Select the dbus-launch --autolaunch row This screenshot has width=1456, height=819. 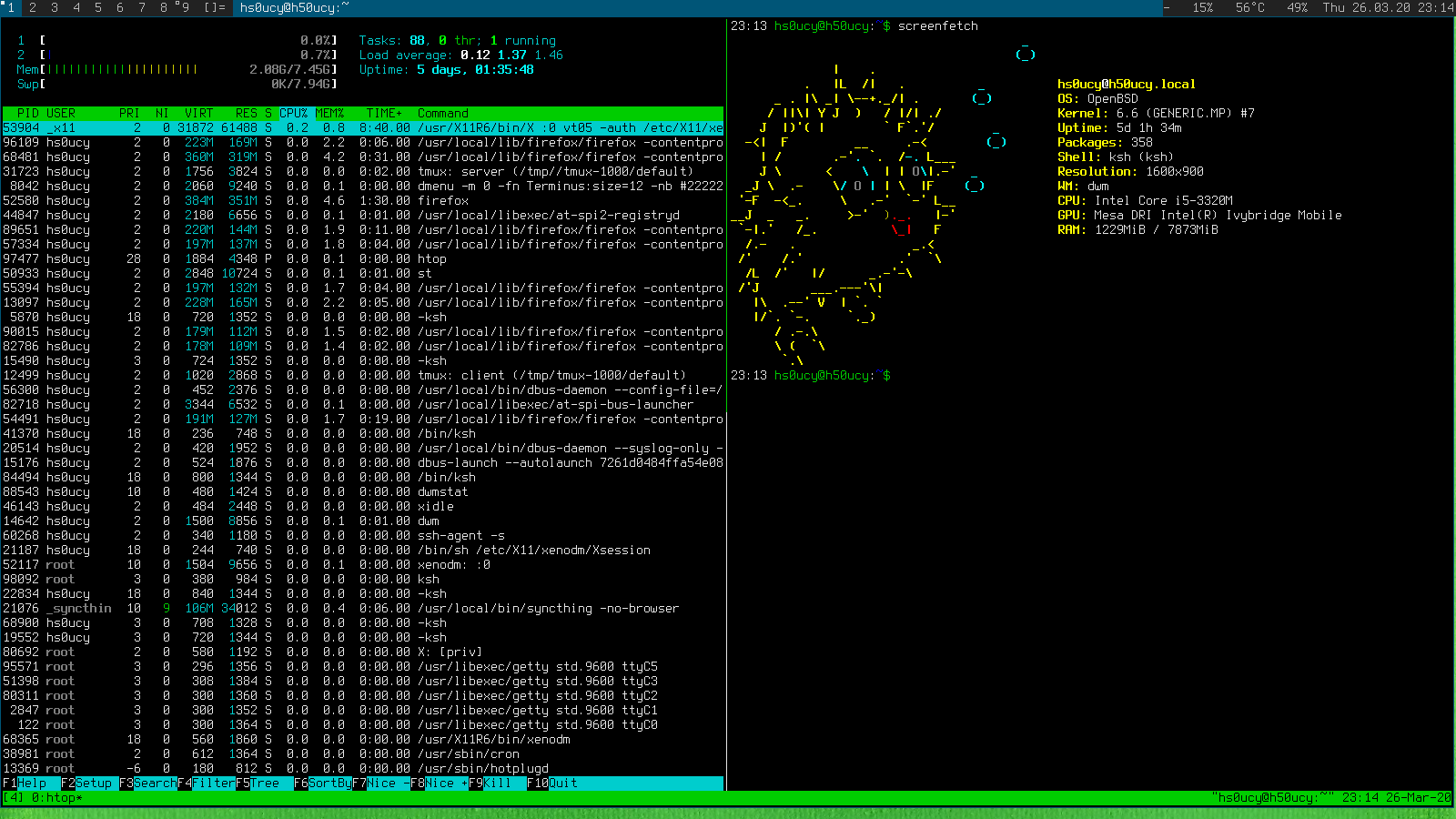point(363,462)
